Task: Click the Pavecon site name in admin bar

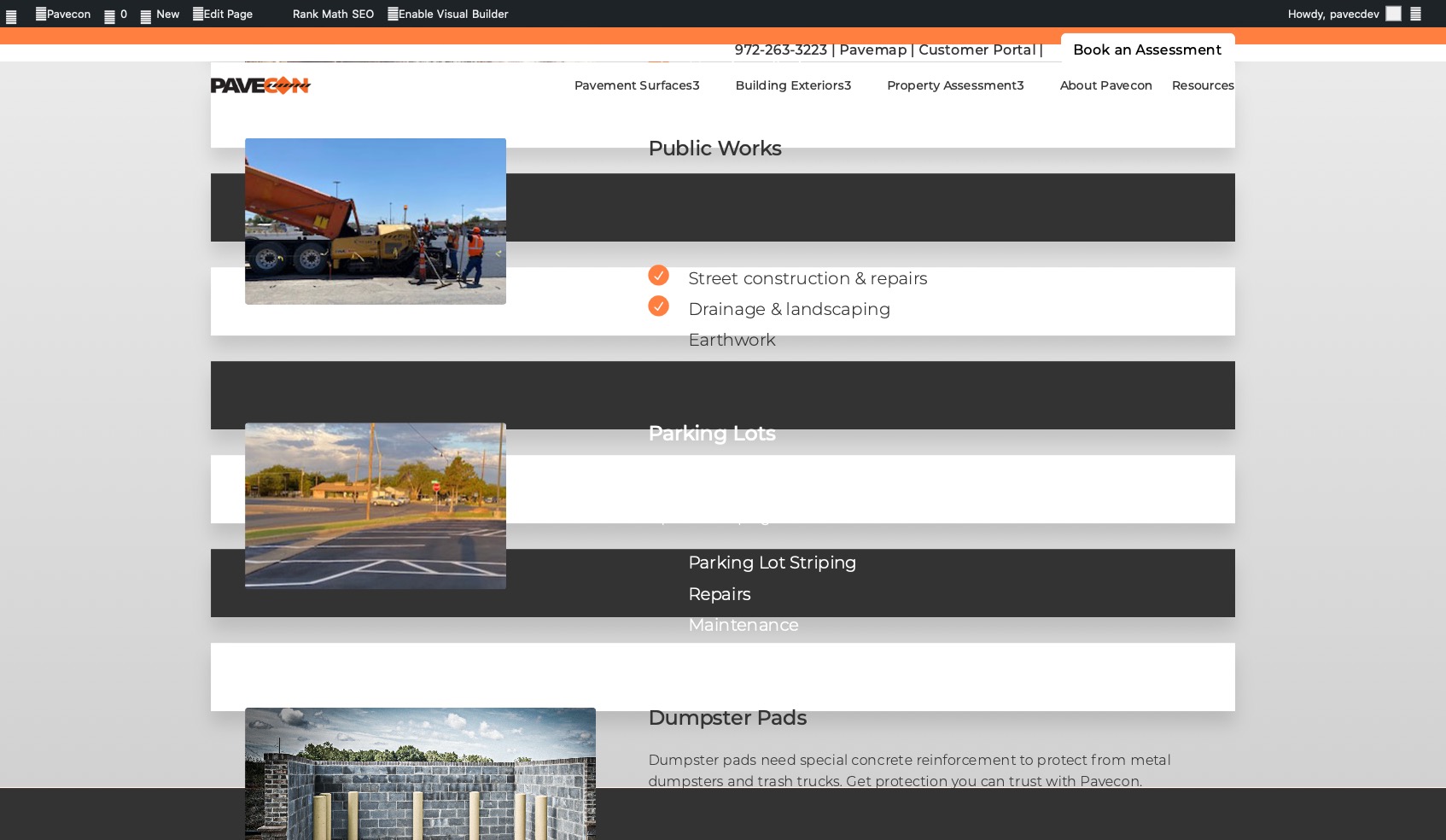Action: (63, 15)
